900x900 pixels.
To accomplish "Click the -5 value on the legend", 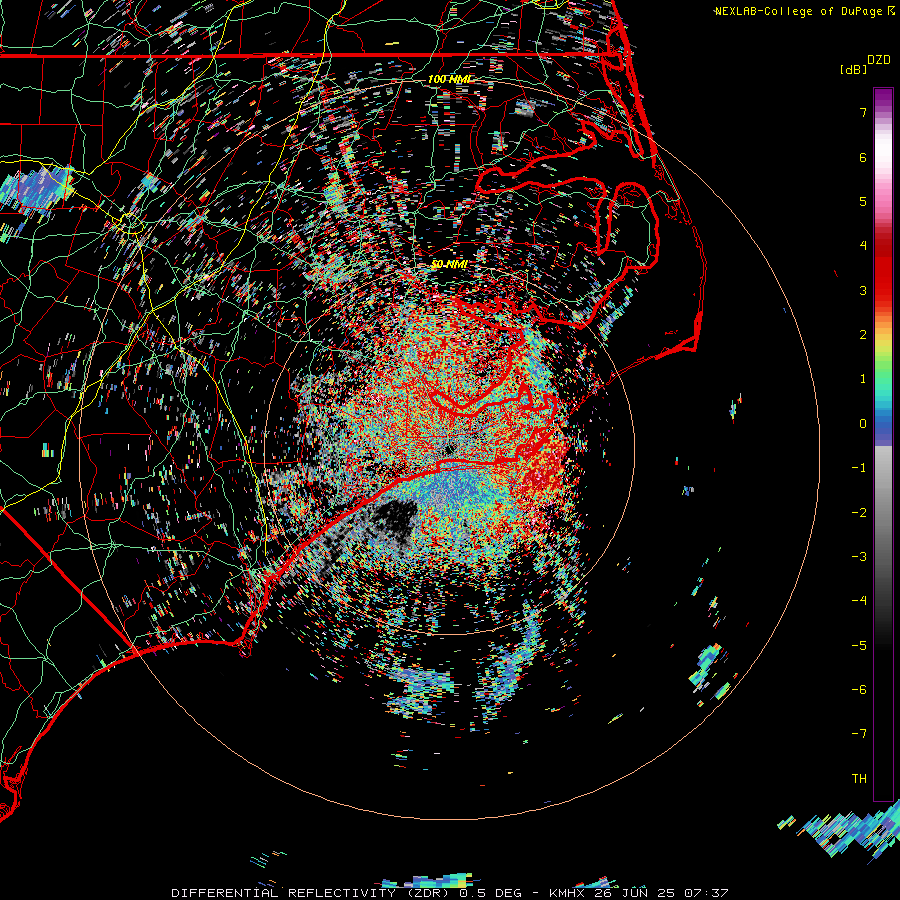I will [x=859, y=645].
